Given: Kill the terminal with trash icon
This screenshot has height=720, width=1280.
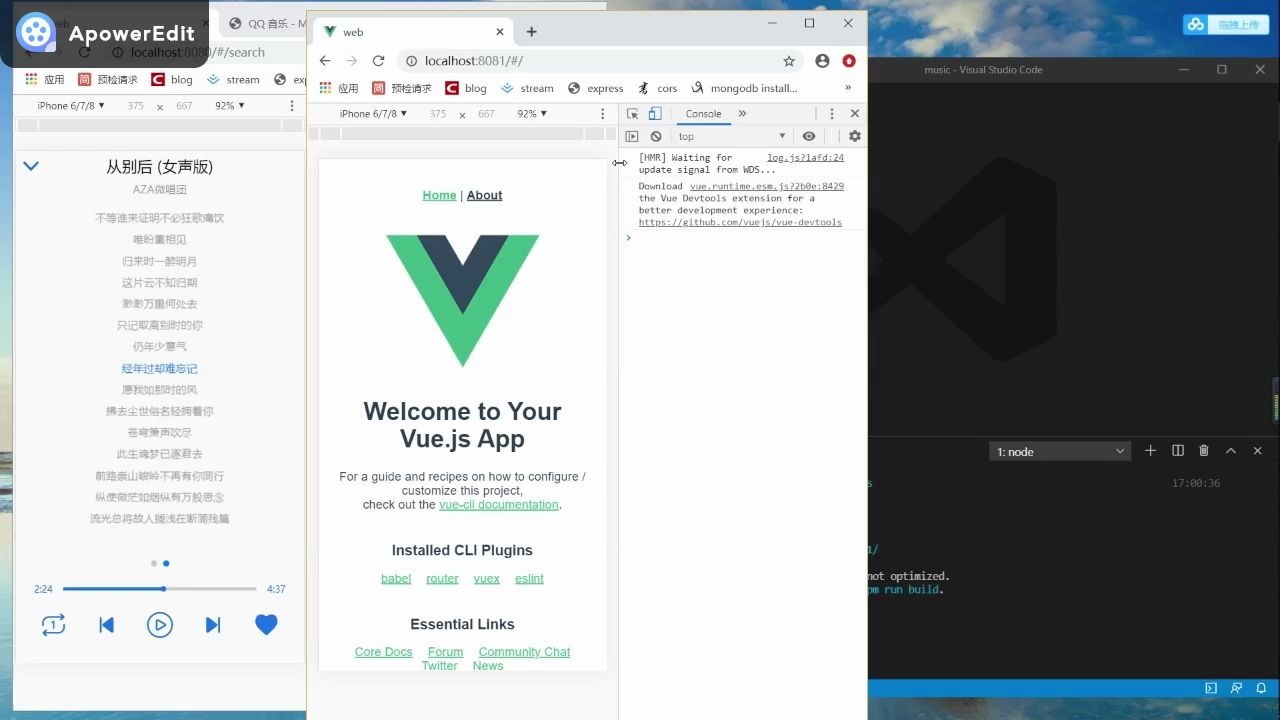Looking at the screenshot, I should [1204, 451].
